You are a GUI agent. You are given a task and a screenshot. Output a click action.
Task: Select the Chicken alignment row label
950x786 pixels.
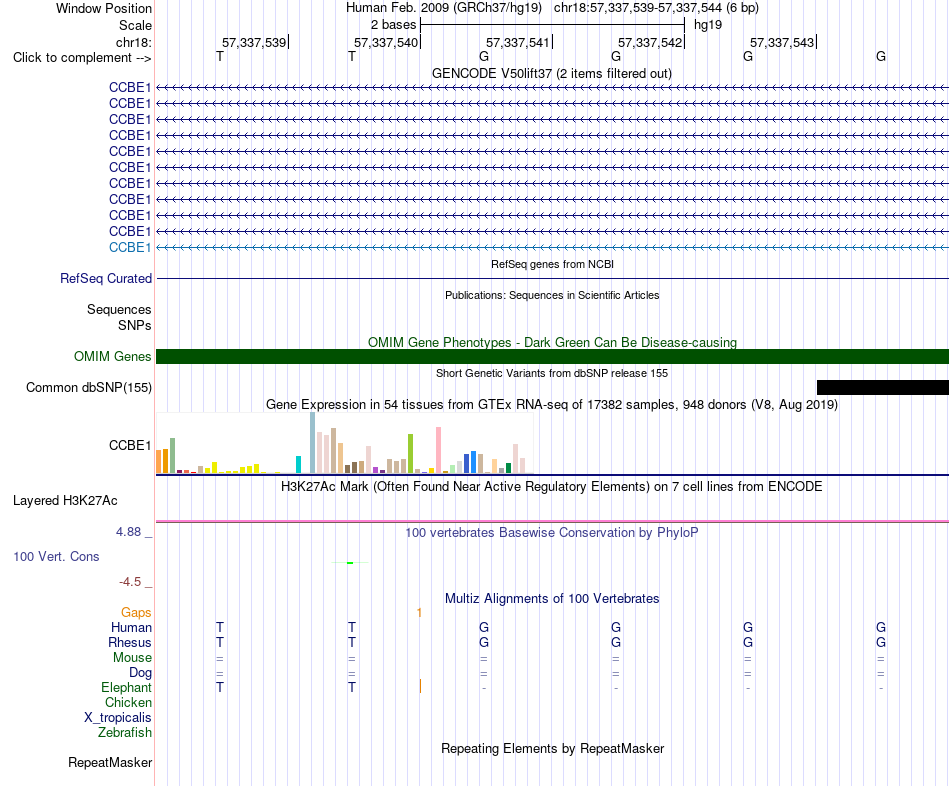(128, 702)
